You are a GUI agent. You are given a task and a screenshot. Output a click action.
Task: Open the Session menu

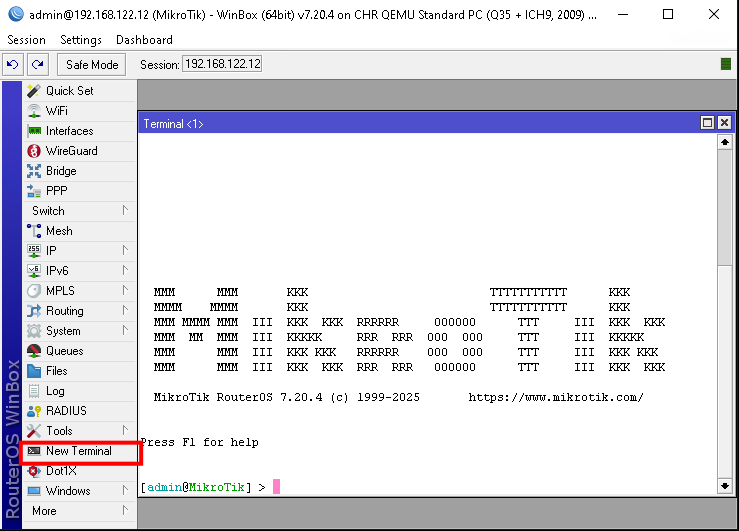point(26,40)
